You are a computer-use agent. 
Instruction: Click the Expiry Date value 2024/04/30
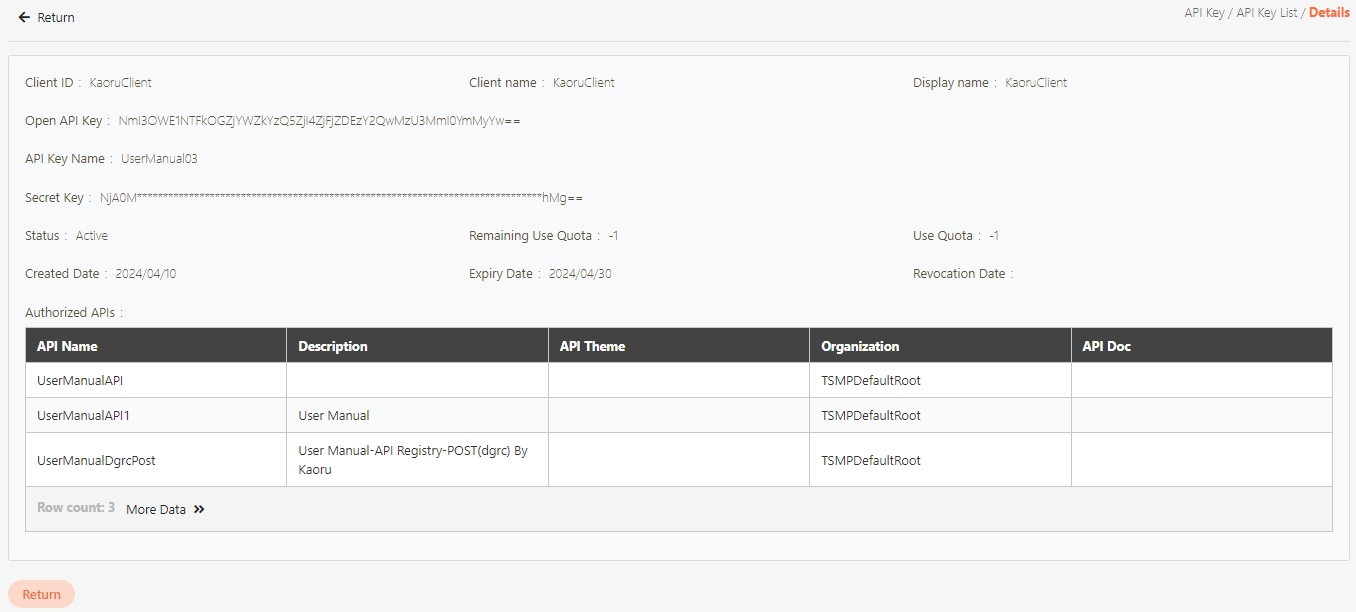[x=580, y=274]
